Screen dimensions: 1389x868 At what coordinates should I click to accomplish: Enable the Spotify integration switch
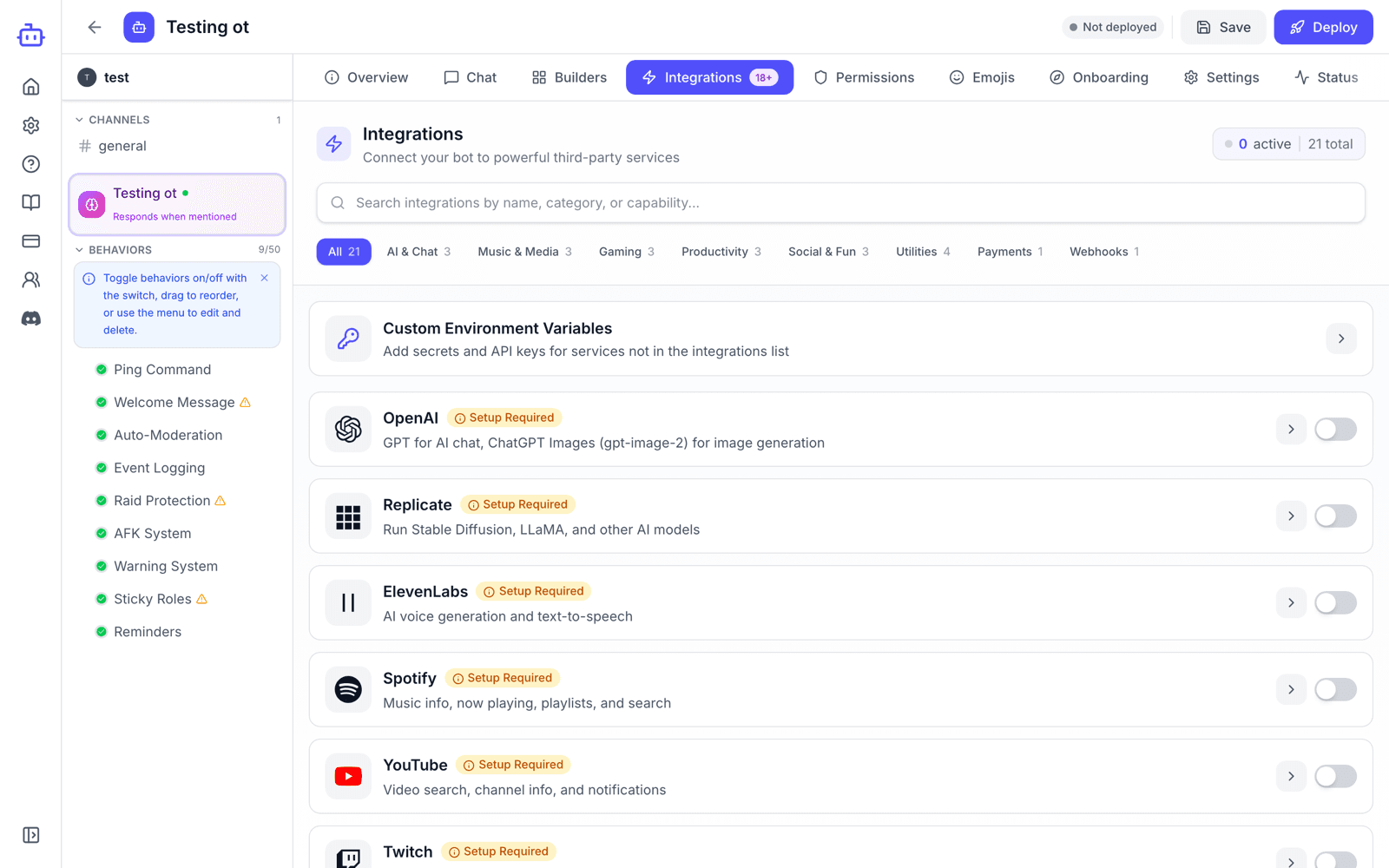click(x=1335, y=689)
